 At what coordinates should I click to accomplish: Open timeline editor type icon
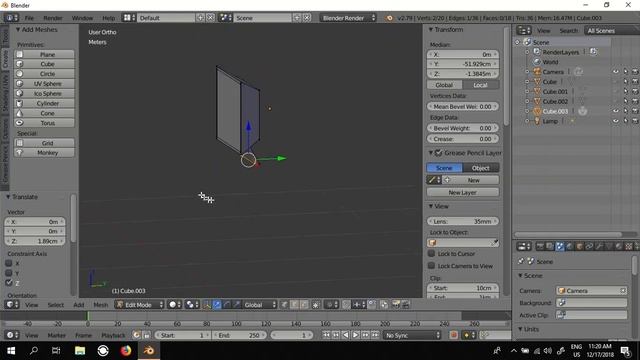click(11, 335)
